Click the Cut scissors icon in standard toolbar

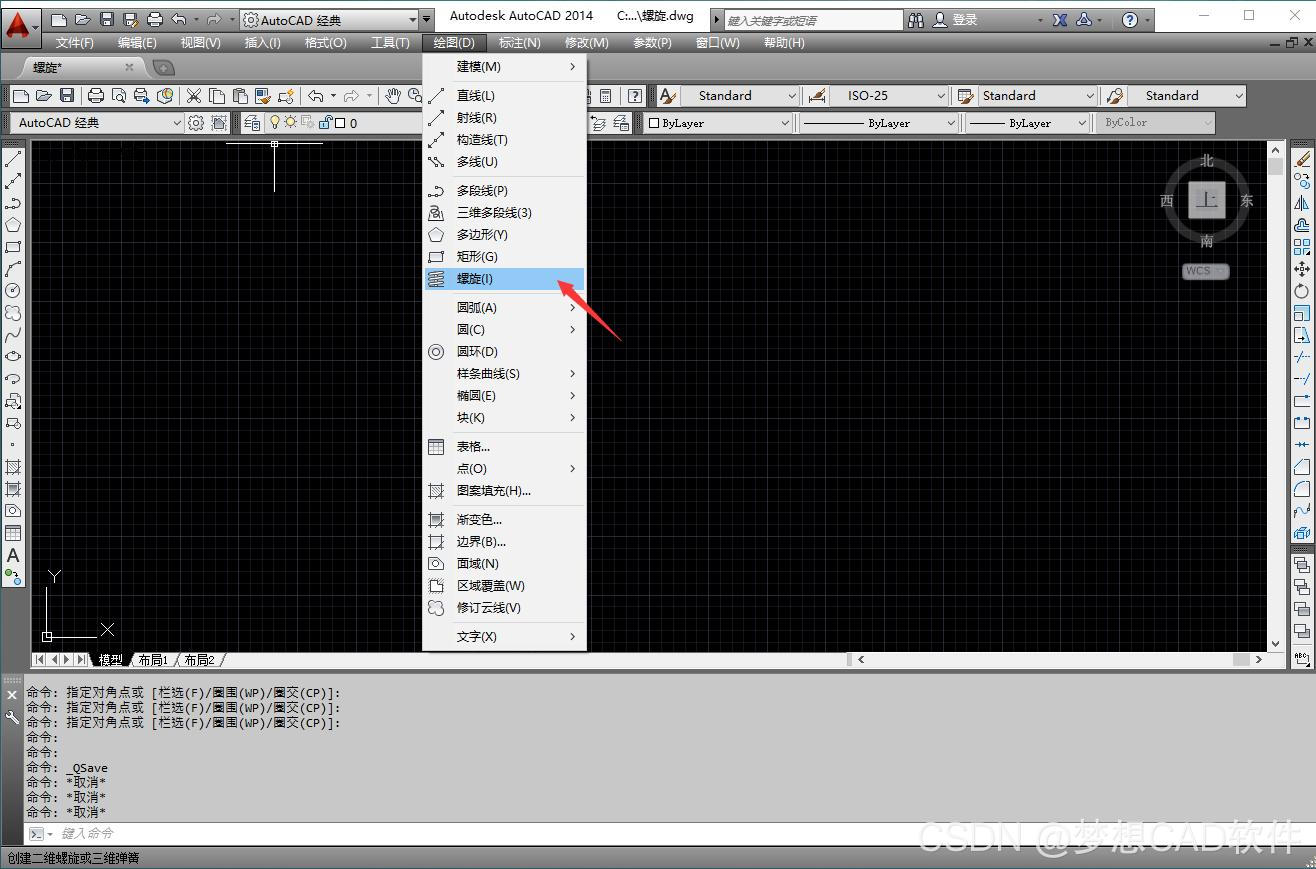click(x=194, y=96)
